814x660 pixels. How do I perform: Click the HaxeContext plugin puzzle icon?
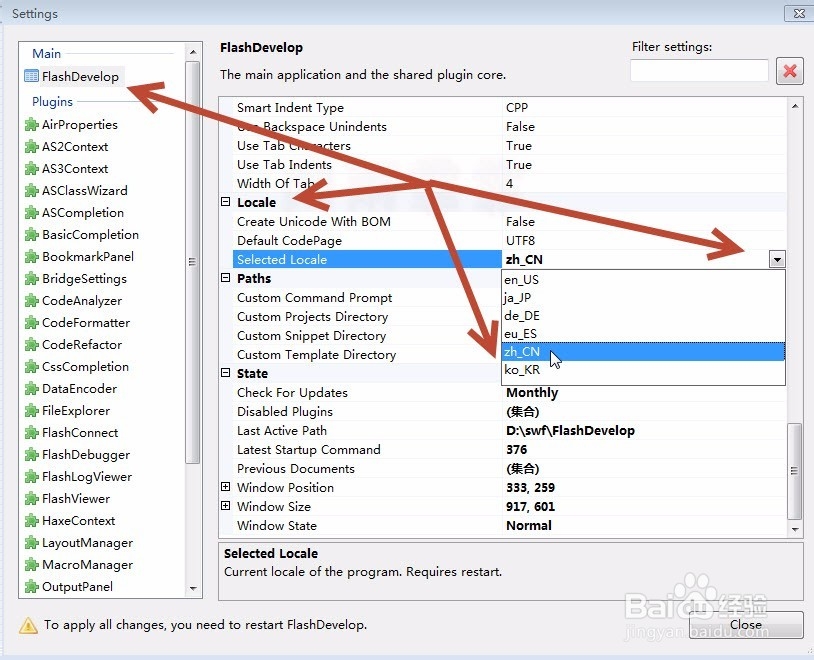click(x=32, y=520)
